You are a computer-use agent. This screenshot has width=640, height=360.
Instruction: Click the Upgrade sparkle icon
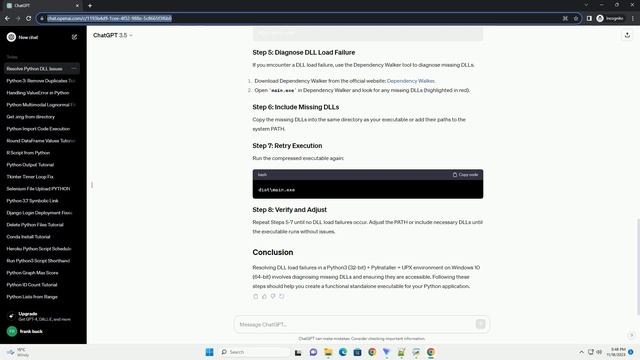(11, 316)
